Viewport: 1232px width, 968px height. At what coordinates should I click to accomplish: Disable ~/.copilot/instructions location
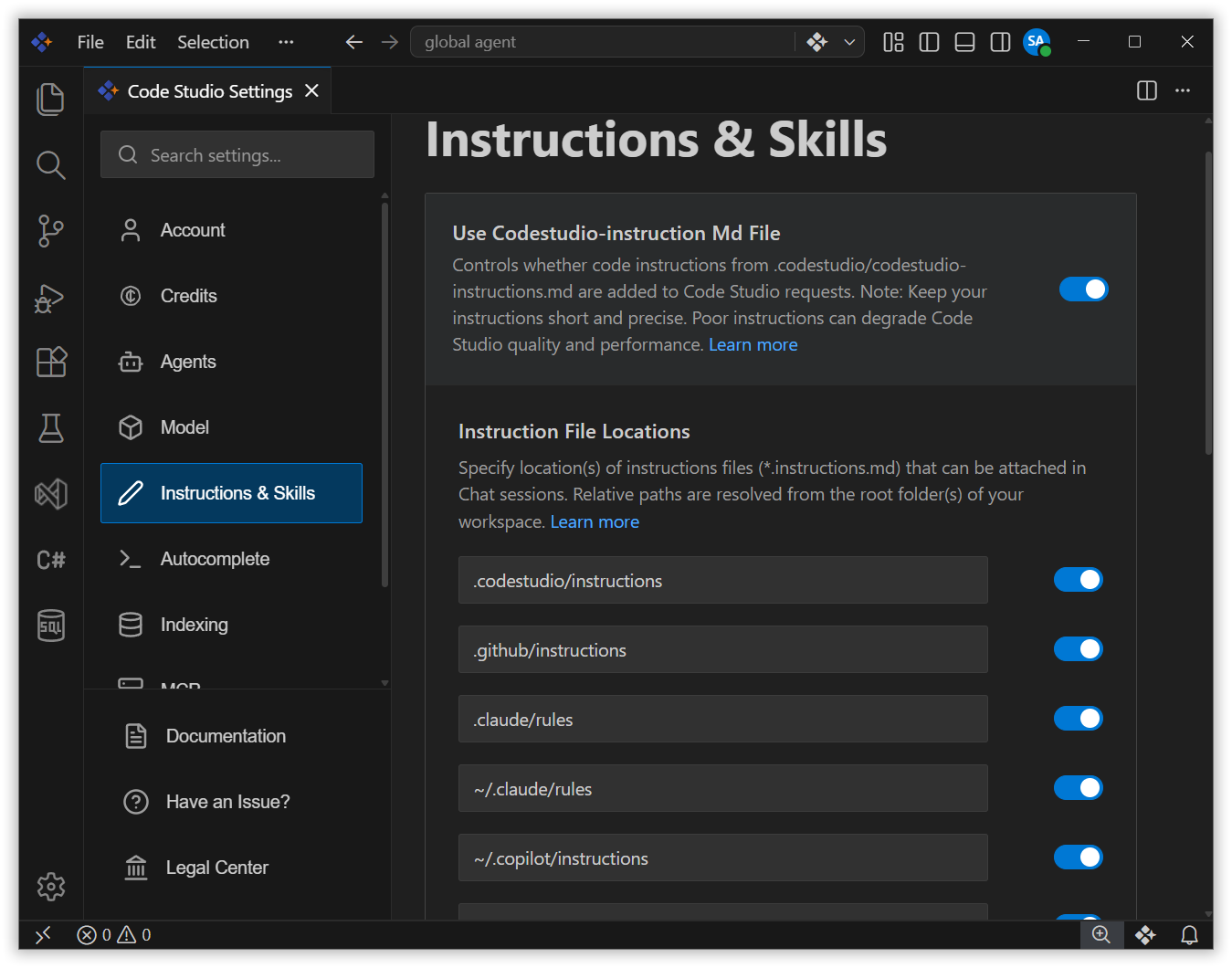(1079, 858)
